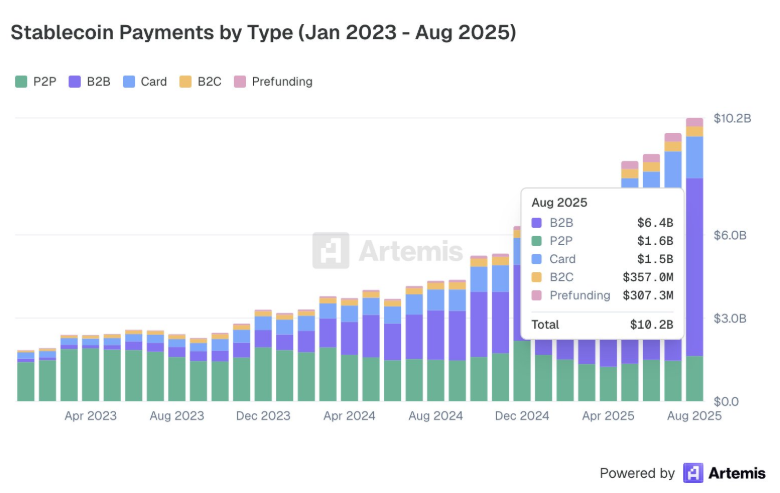
Task: Click the 'Powered by' footer text
Action: (x=637, y=473)
